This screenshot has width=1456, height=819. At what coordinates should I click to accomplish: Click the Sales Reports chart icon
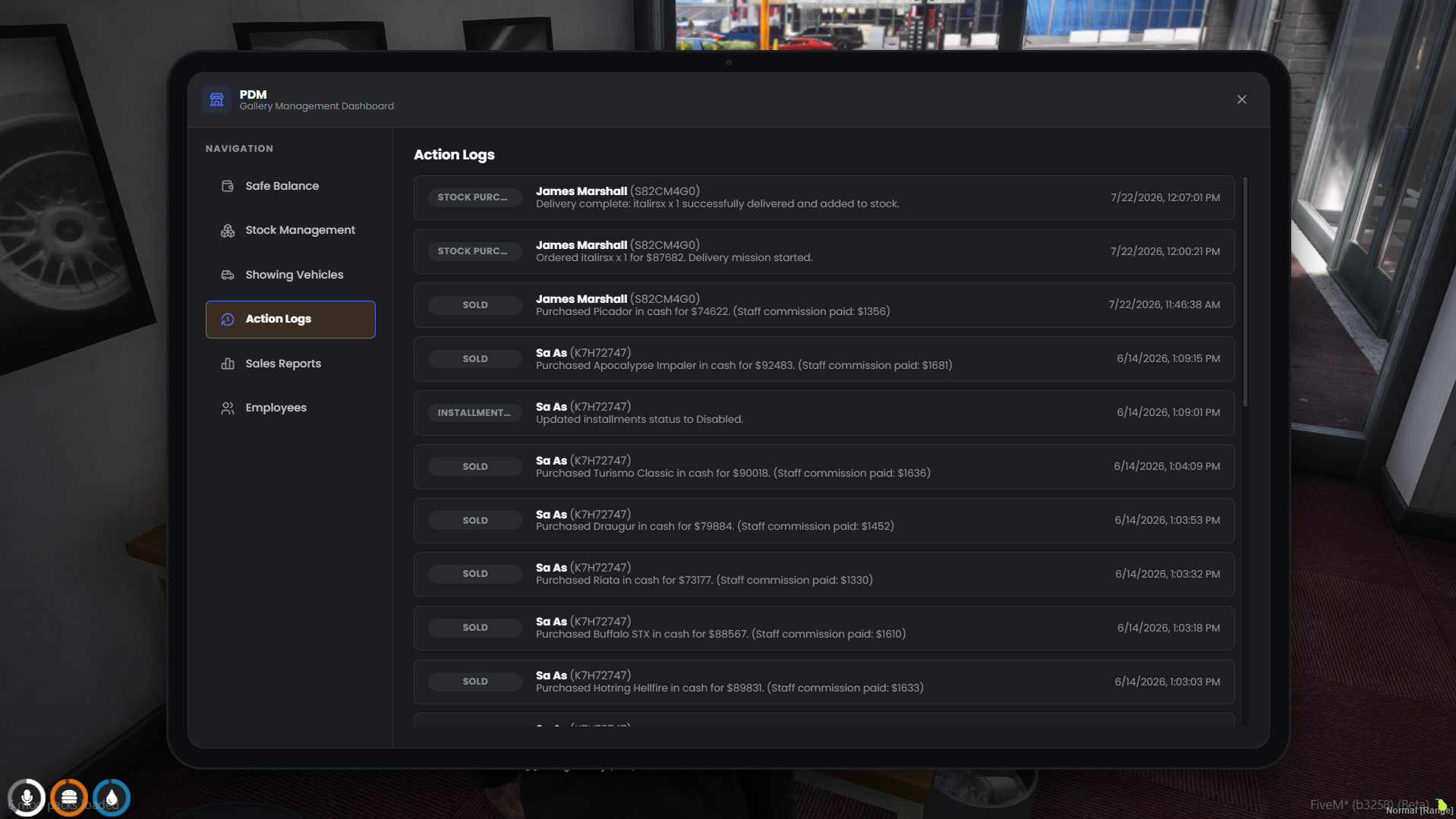(x=227, y=364)
